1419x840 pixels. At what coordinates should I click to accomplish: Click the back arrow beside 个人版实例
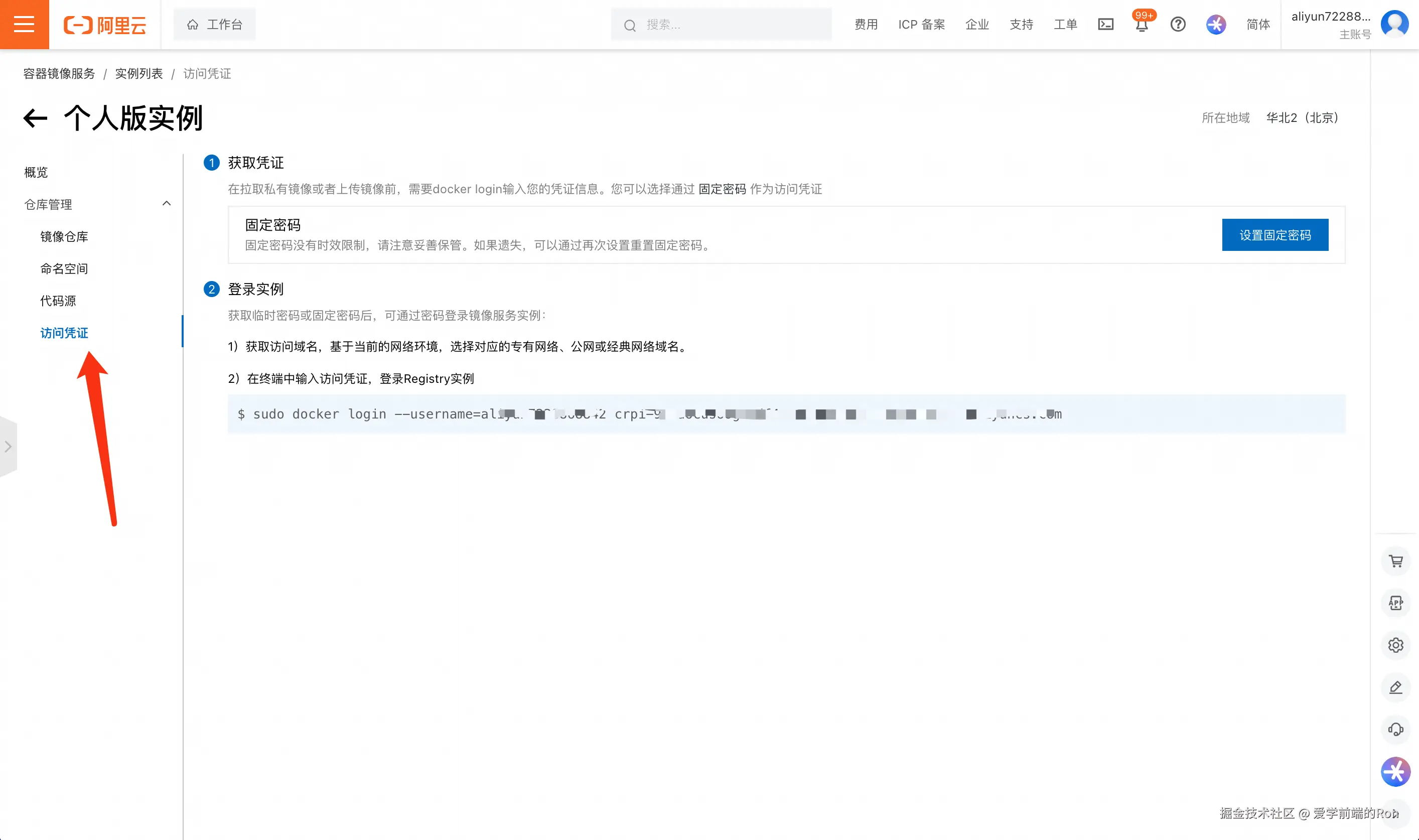pos(35,118)
